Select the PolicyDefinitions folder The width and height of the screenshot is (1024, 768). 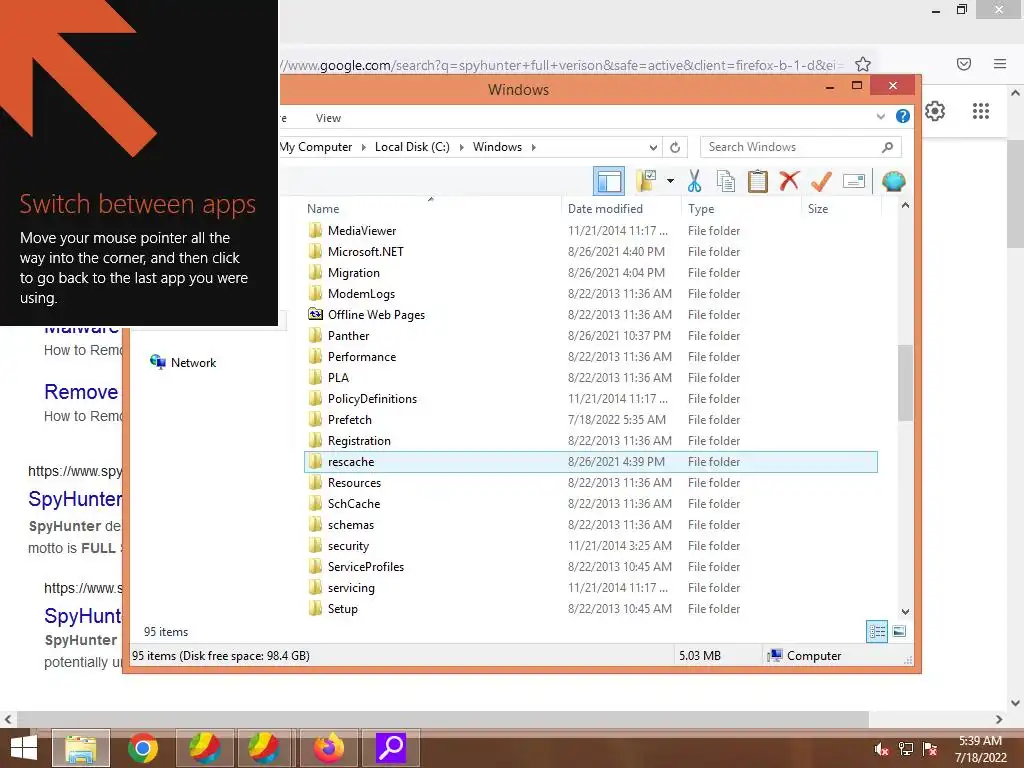point(372,398)
